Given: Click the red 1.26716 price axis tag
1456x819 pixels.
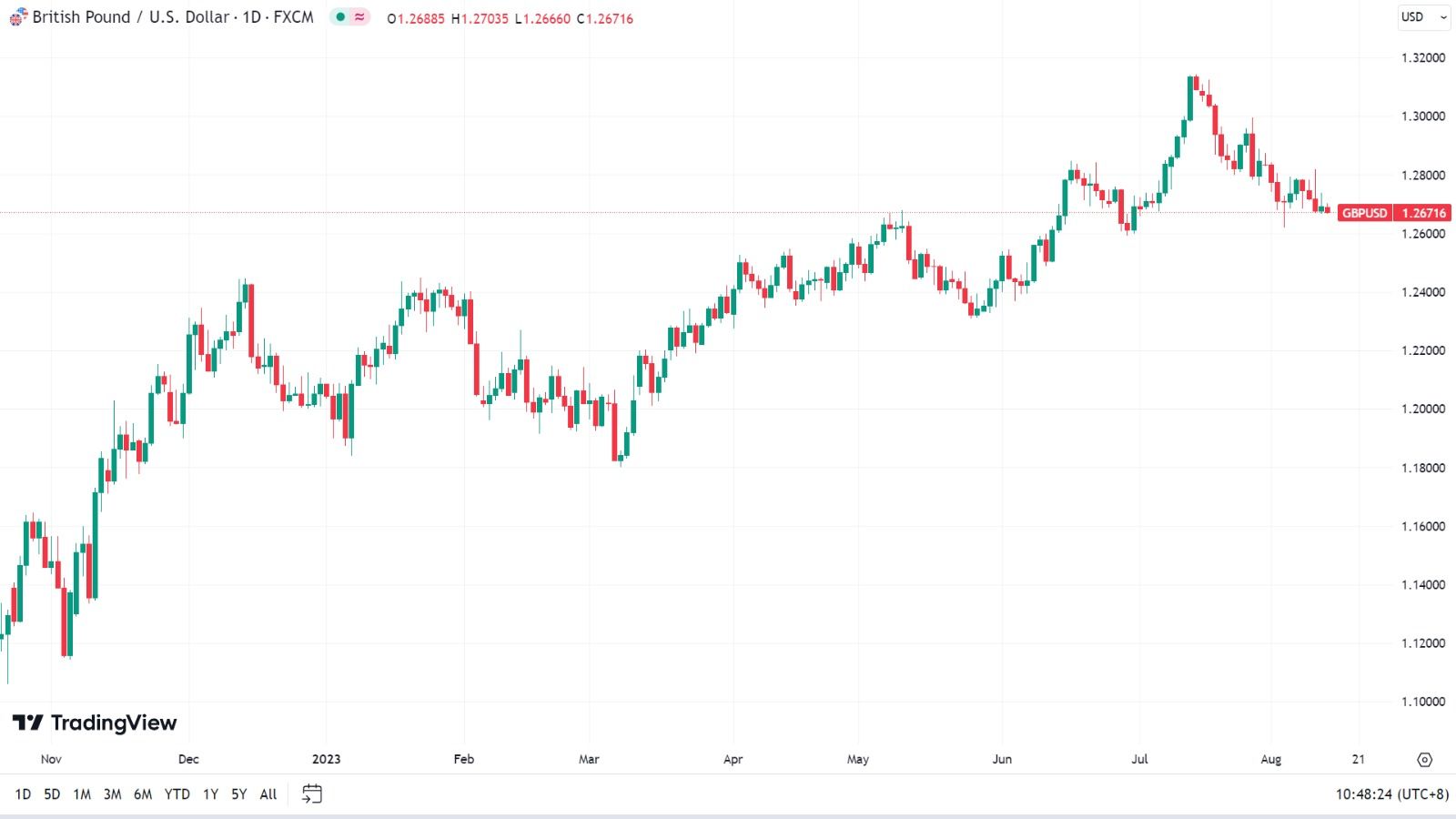Looking at the screenshot, I should pos(1423,213).
